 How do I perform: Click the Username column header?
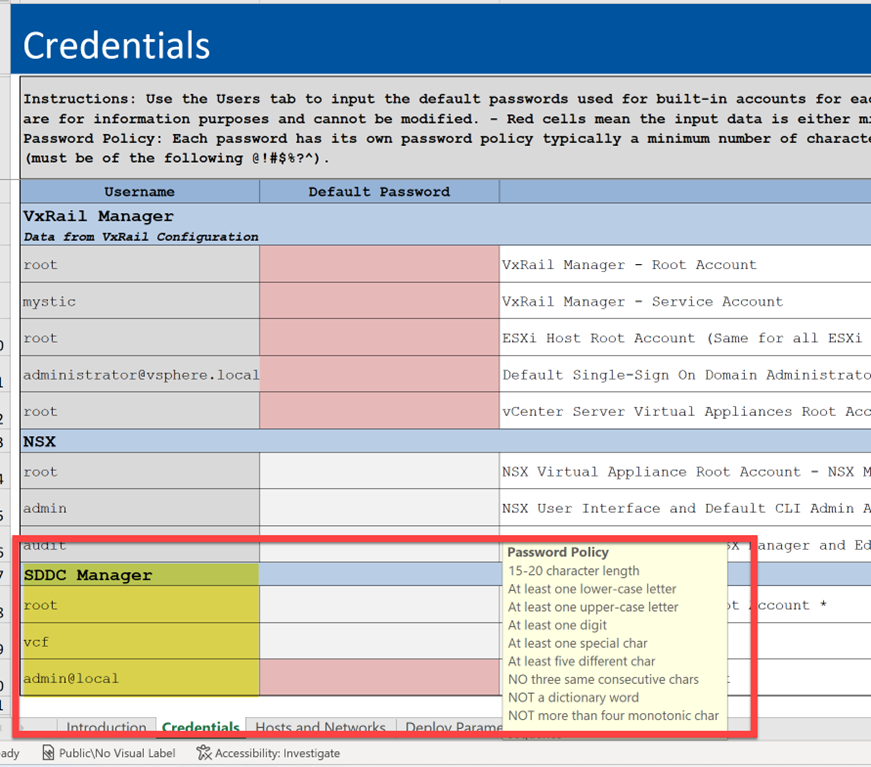pyautogui.click(x=139, y=191)
